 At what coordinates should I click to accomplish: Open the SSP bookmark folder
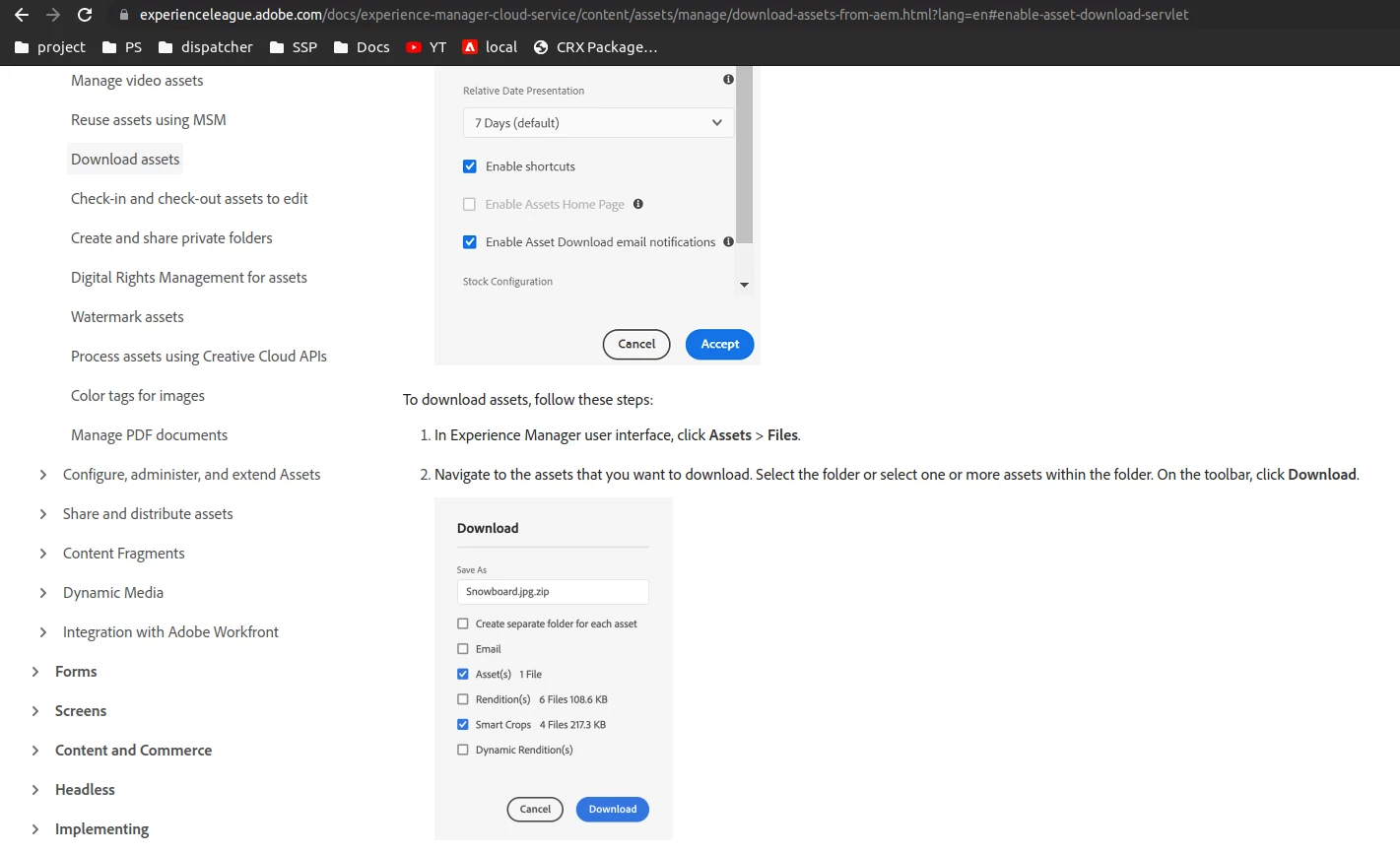294,47
